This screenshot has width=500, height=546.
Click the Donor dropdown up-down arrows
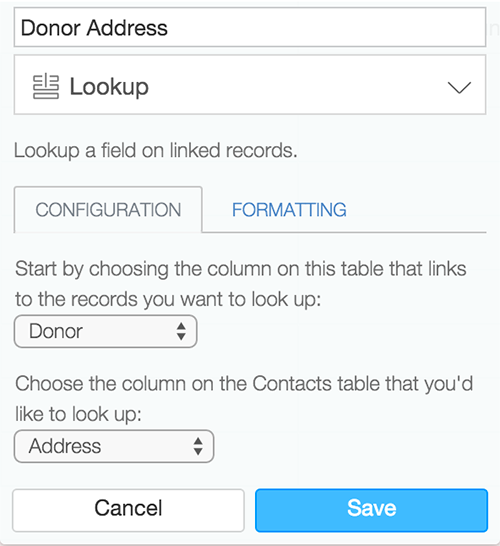(181, 331)
